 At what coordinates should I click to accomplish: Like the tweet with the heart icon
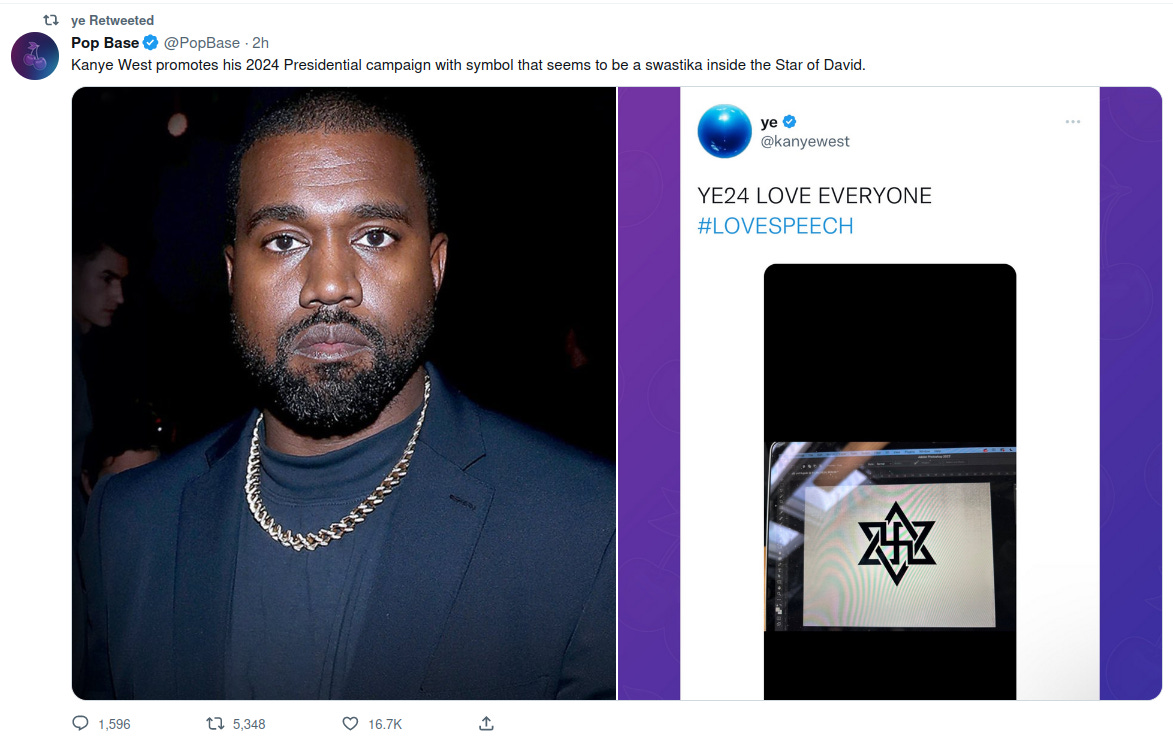click(x=350, y=724)
